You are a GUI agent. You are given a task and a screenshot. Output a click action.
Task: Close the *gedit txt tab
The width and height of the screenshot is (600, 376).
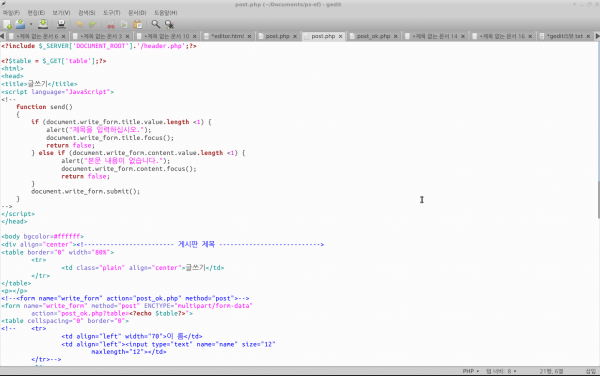tap(588, 36)
